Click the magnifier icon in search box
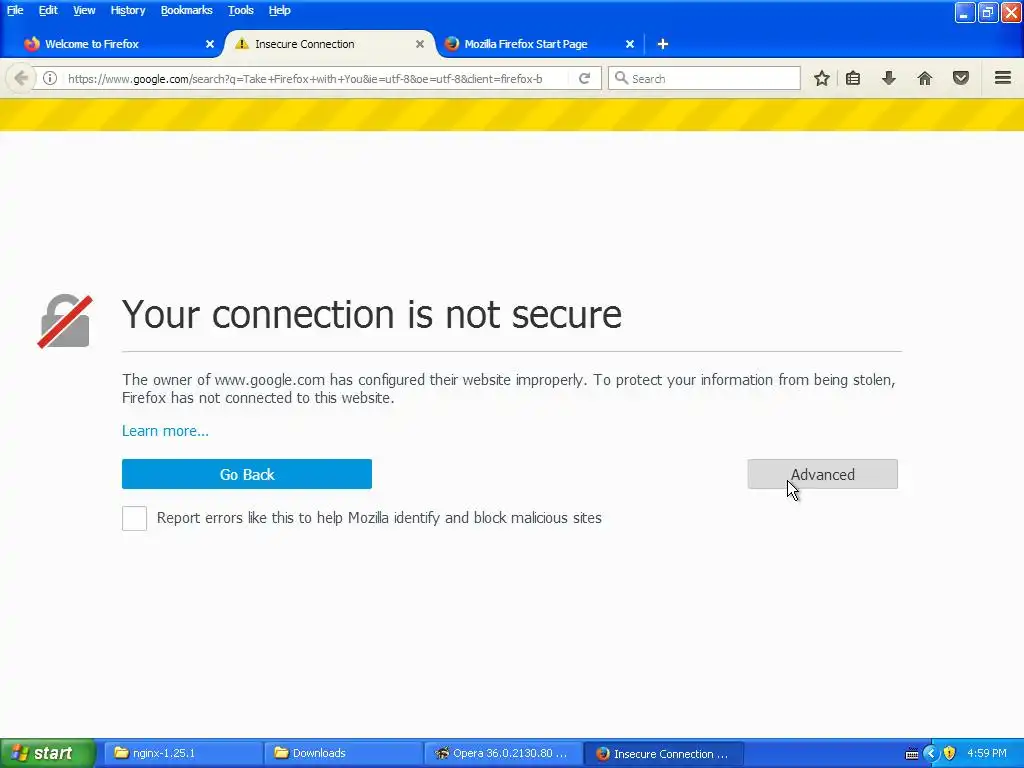 click(x=621, y=78)
